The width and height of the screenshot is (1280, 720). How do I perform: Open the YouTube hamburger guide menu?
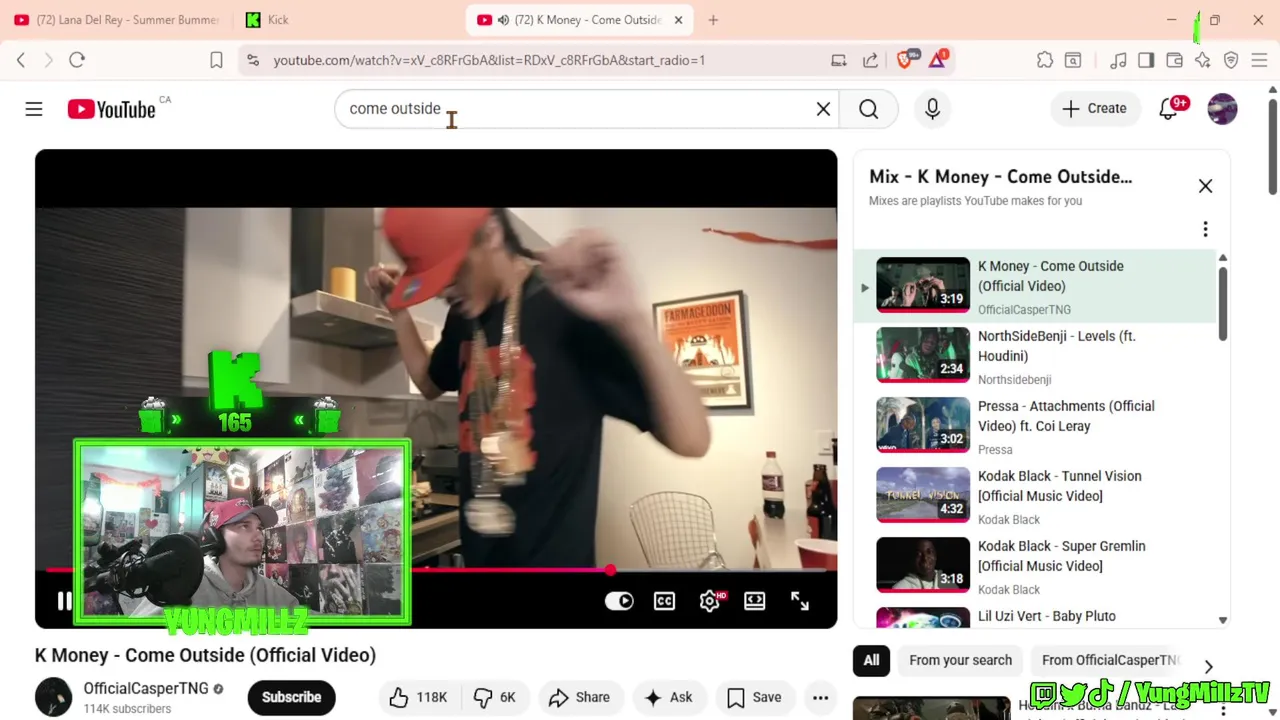click(34, 109)
